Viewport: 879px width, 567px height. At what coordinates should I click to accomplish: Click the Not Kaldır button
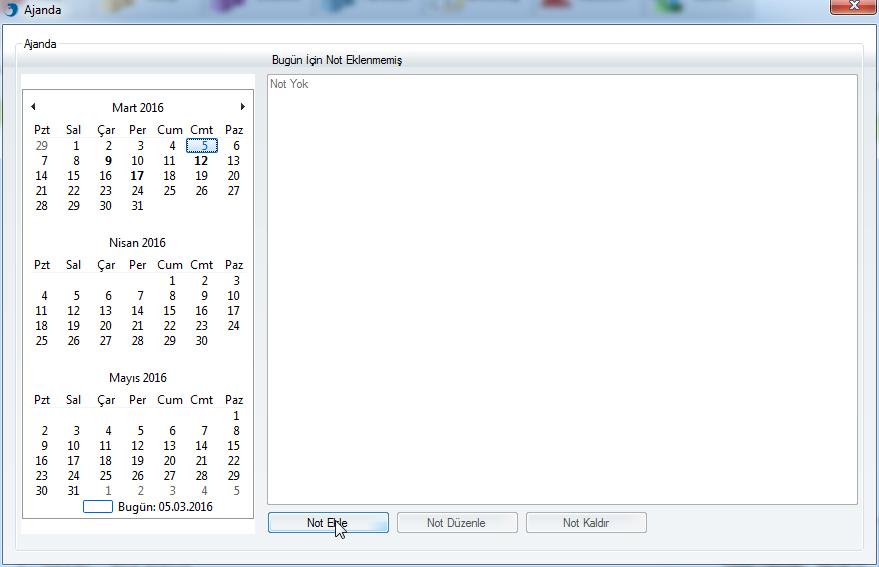point(586,523)
